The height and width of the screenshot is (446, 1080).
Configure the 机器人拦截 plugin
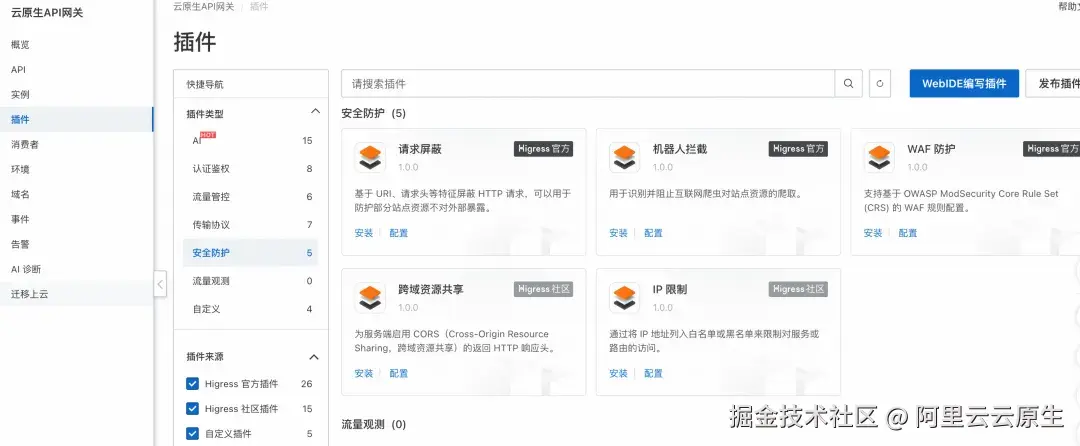[x=654, y=233]
